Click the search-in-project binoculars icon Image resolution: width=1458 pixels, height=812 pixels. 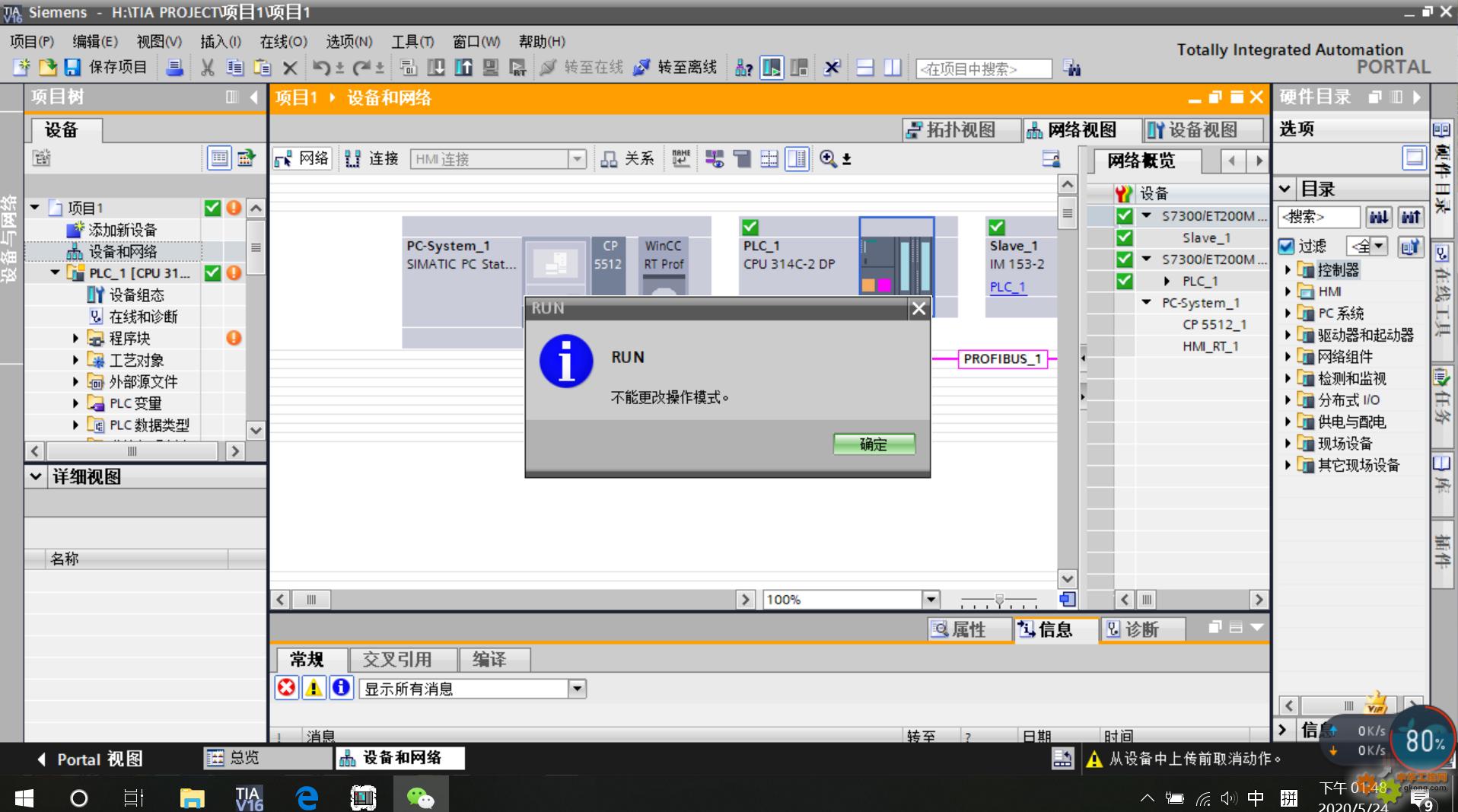pos(1072,68)
